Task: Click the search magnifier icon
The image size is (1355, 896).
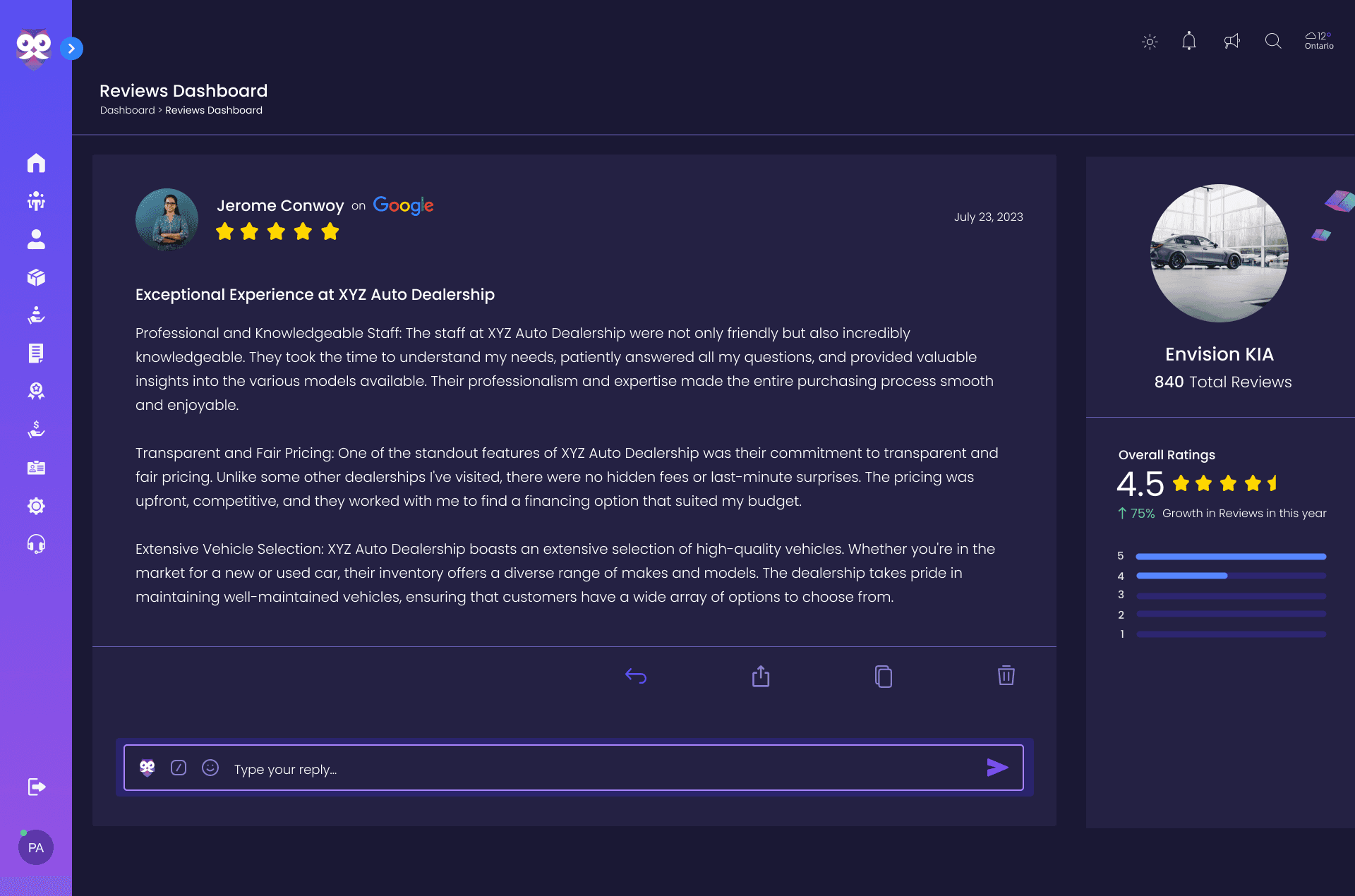Action: pyautogui.click(x=1273, y=41)
